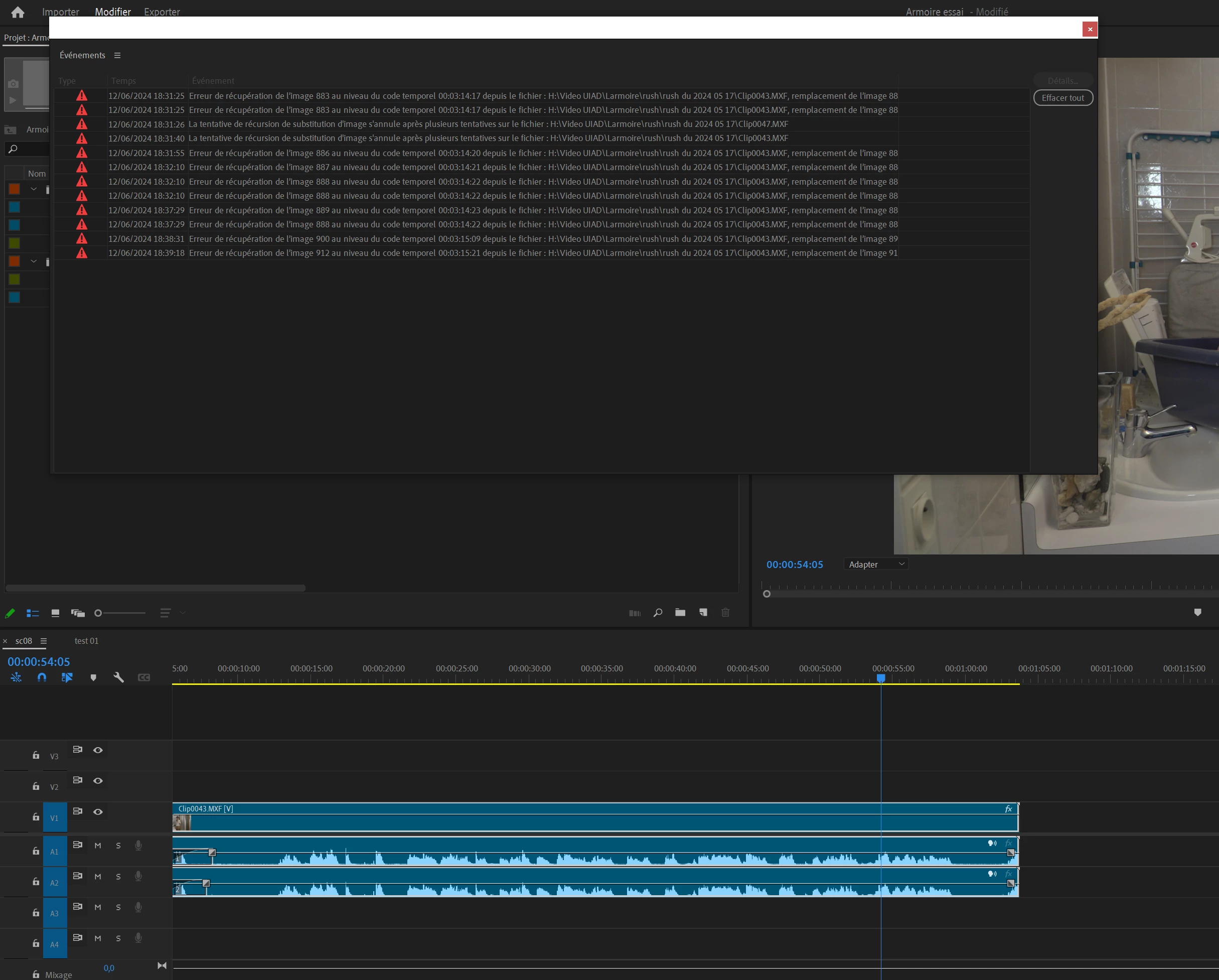Switch project panel to list view
This screenshot has height=980, width=1219.
click(33, 613)
